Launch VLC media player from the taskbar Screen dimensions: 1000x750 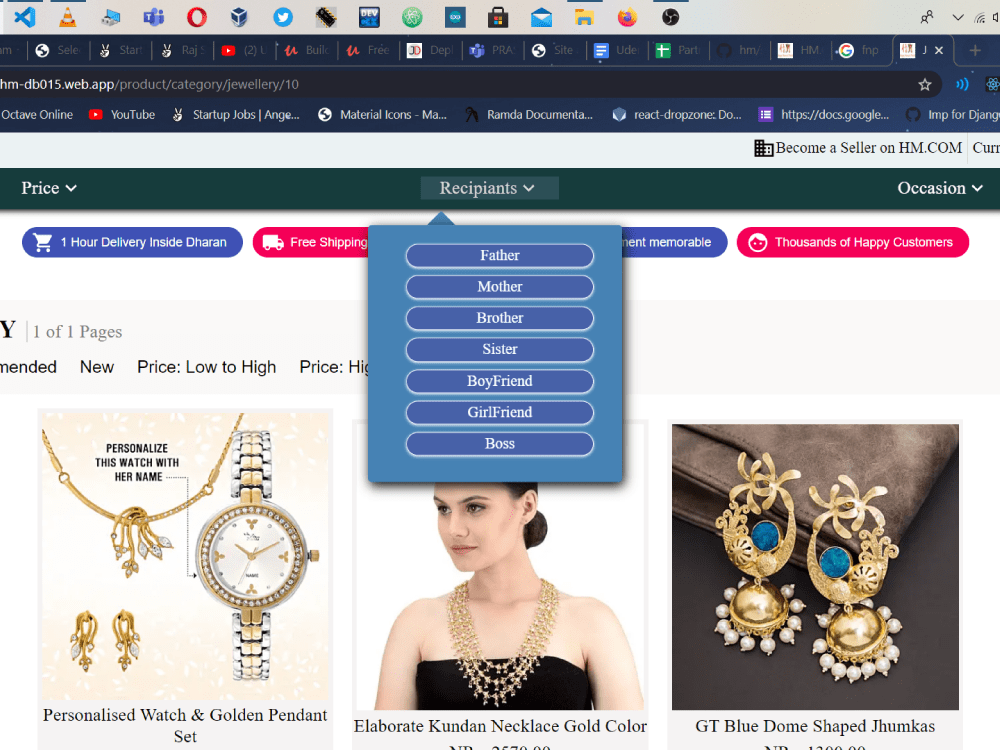[68, 17]
